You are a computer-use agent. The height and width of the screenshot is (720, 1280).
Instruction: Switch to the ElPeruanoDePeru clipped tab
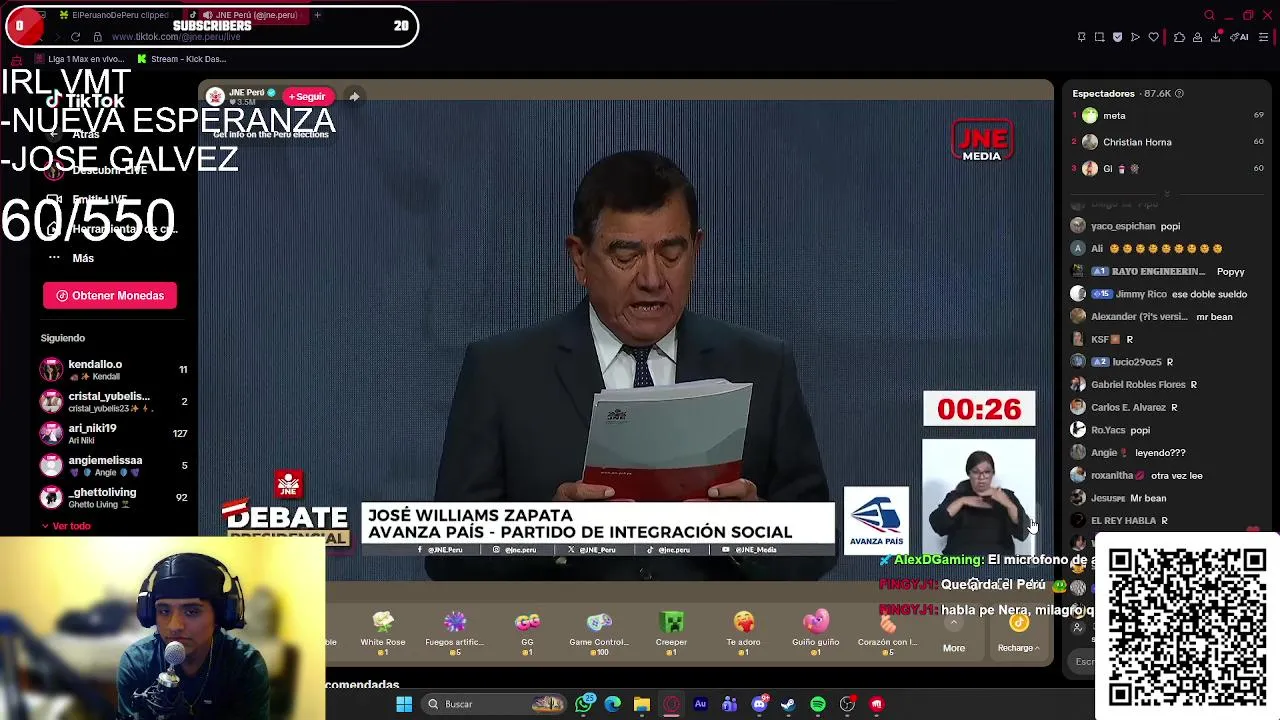tap(114, 15)
